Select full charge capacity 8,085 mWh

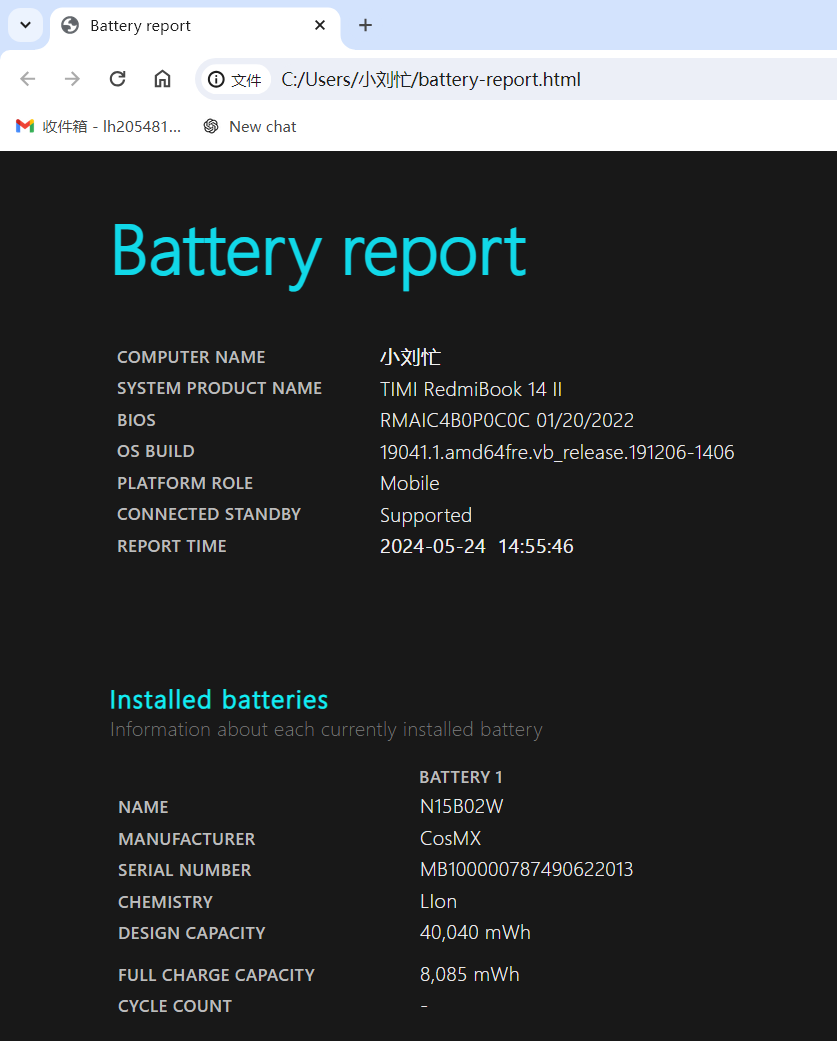click(470, 975)
